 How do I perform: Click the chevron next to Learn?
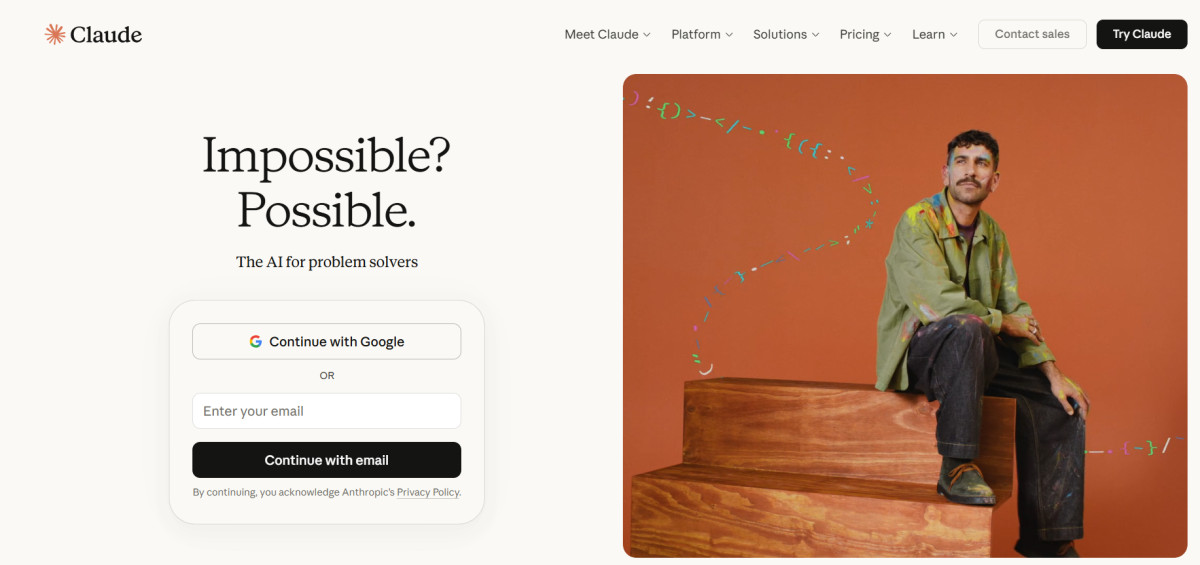pos(953,35)
